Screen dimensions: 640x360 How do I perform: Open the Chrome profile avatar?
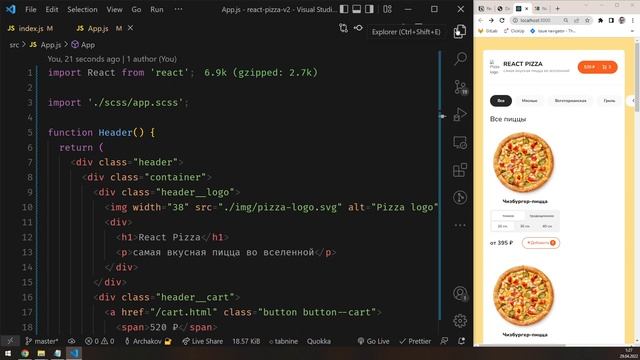coord(622,20)
